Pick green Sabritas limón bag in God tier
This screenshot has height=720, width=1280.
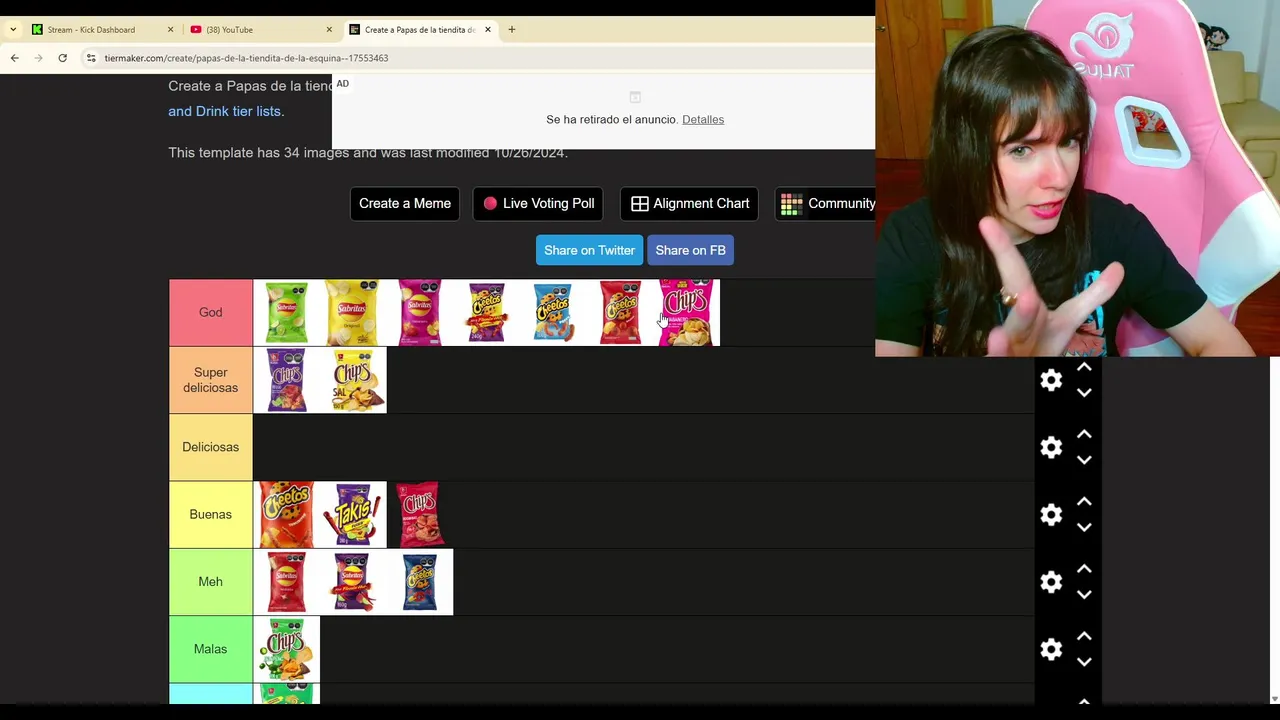(x=286, y=313)
